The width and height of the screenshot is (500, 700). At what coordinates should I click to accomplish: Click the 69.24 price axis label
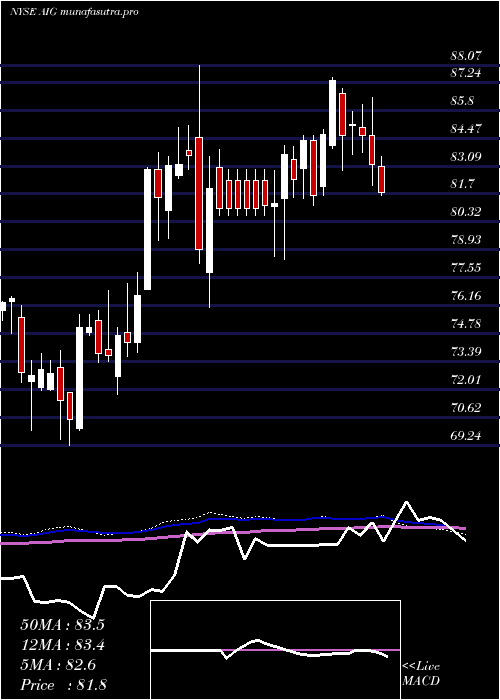(466, 436)
